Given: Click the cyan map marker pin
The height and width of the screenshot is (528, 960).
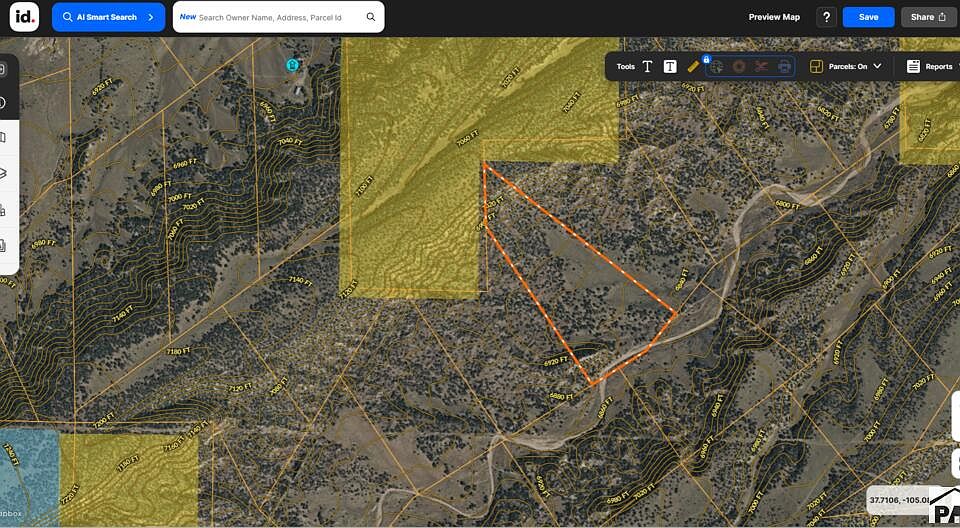Looking at the screenshot, I should (x=293, y=64).
